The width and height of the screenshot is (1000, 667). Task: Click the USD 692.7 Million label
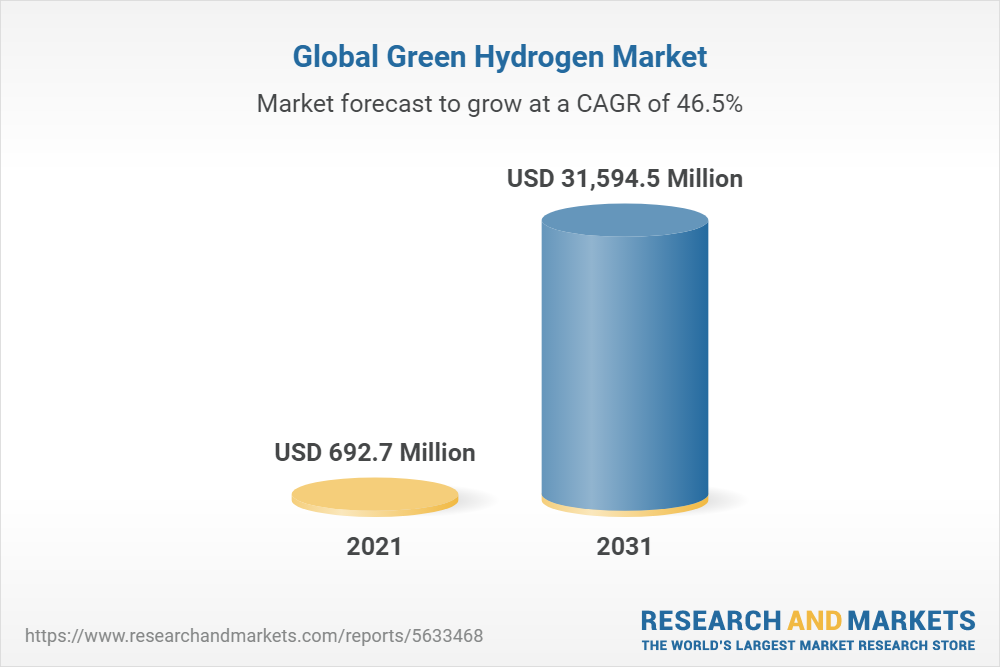click(375, 453)
